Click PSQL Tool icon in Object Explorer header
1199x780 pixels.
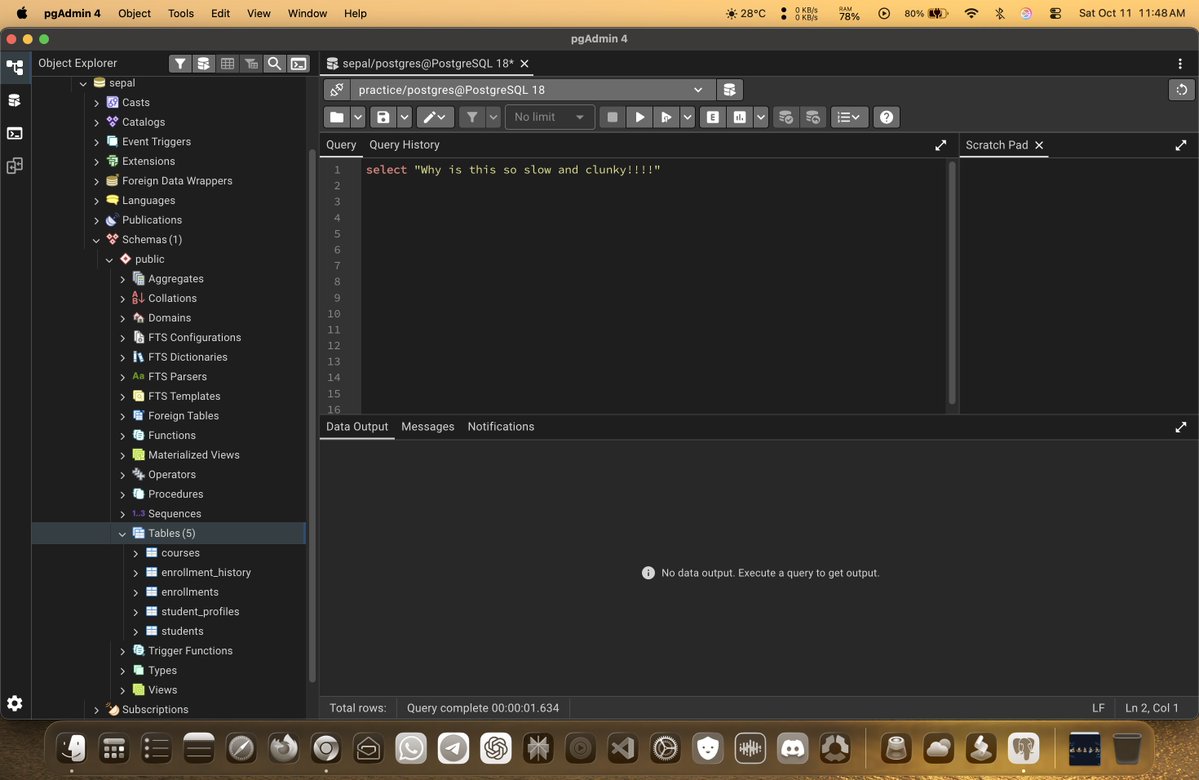298,63
